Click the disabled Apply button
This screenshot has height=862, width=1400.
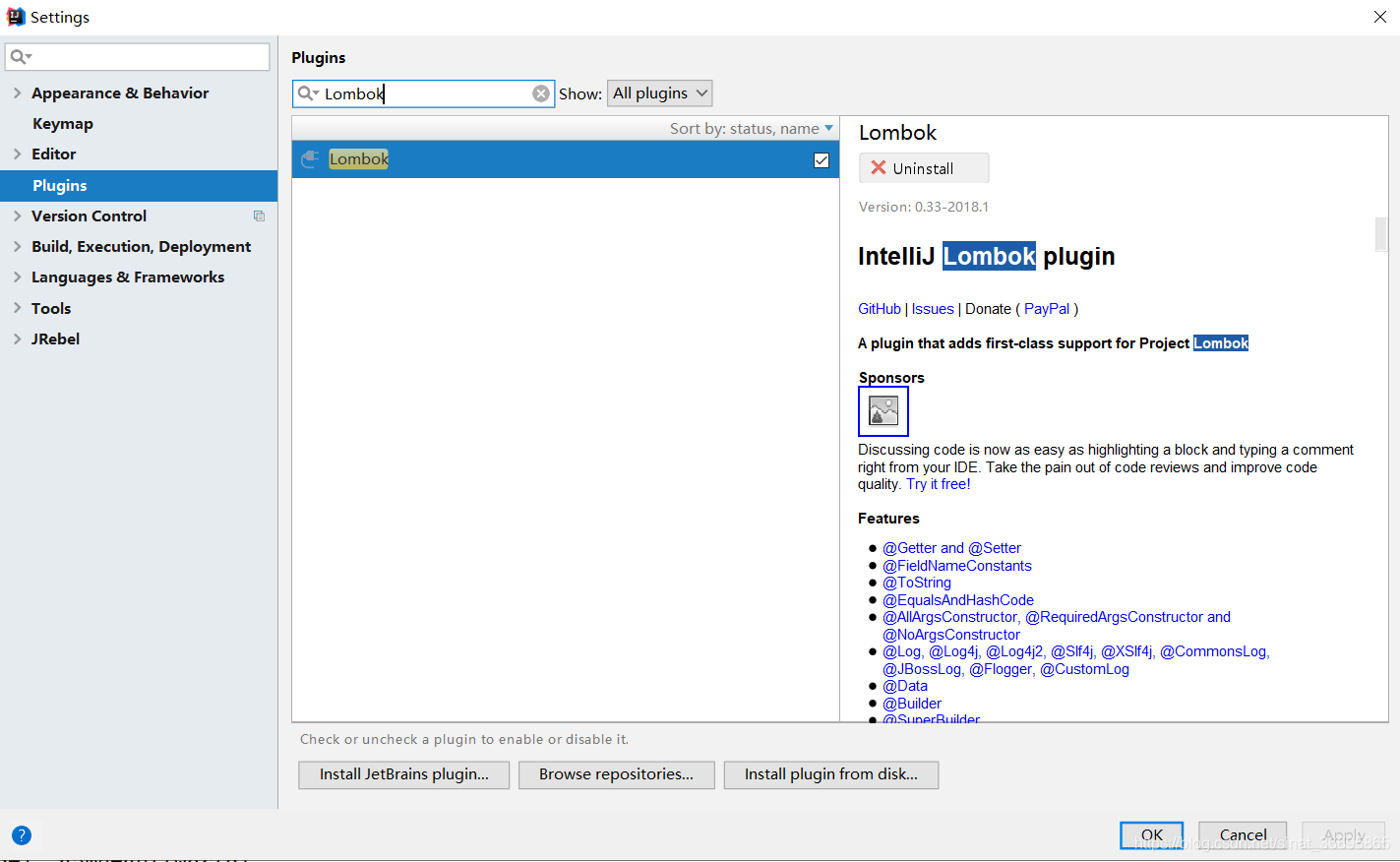coord(1344,835)
